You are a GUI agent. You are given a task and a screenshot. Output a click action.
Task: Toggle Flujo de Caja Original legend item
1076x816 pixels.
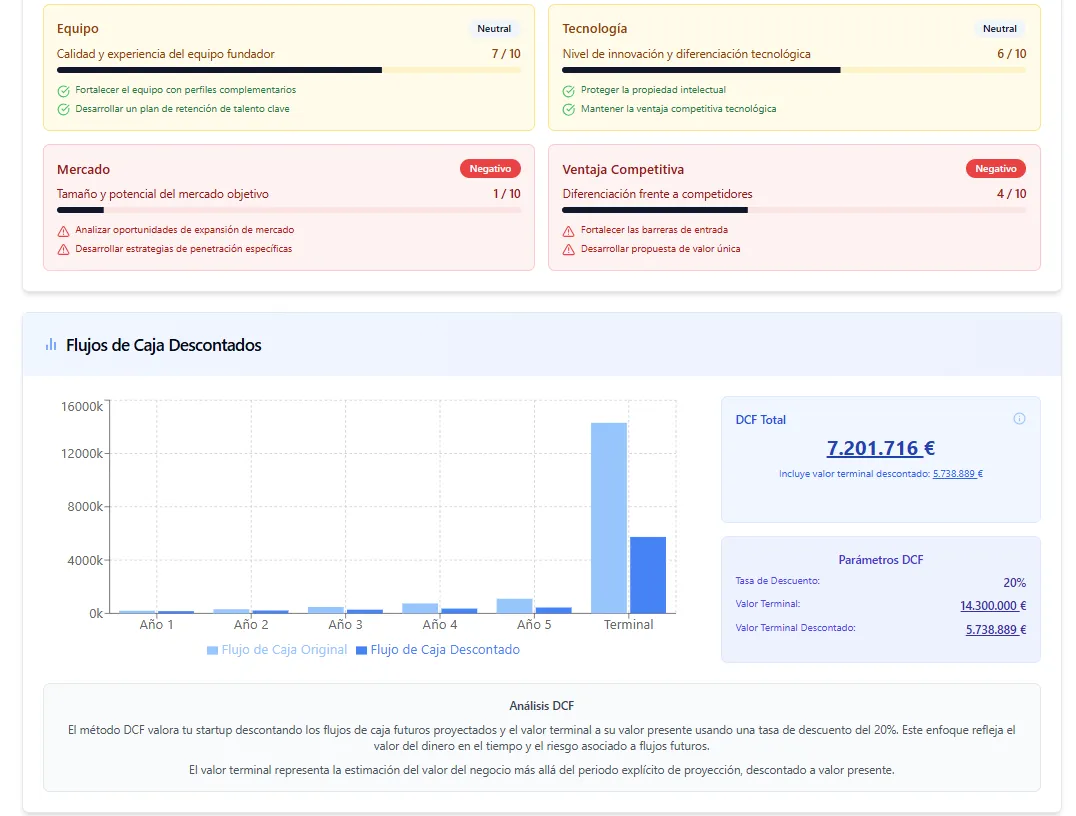(x=277, y=650)
